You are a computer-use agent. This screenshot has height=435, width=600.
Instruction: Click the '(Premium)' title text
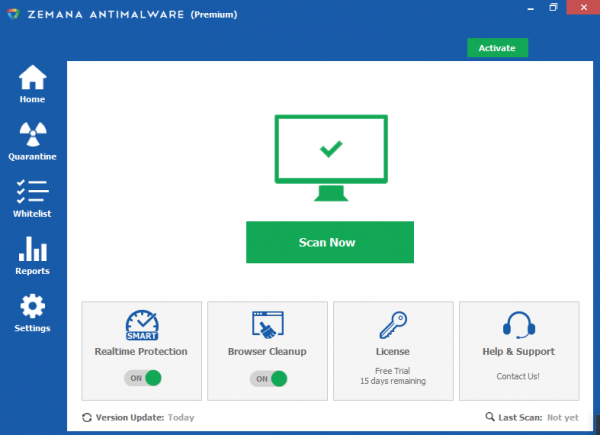(214, 15)
